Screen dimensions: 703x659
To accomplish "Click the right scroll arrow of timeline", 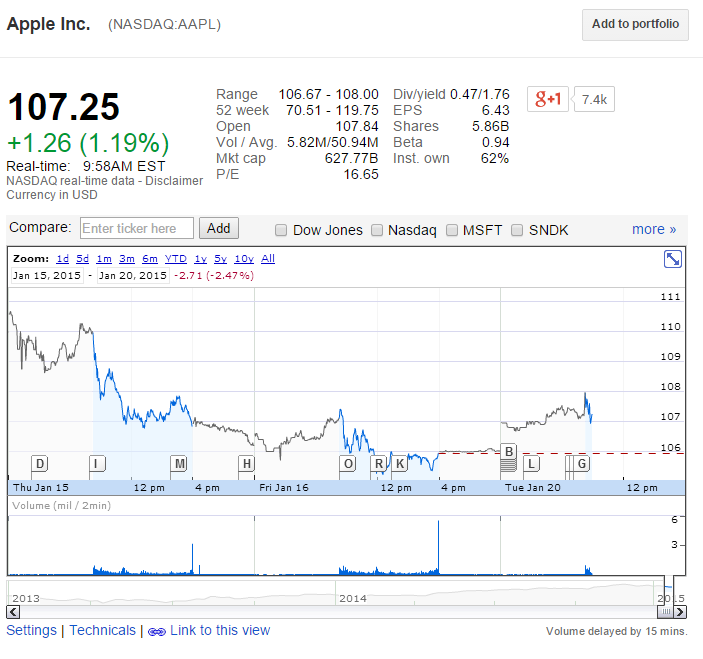I will coord(680,612).
